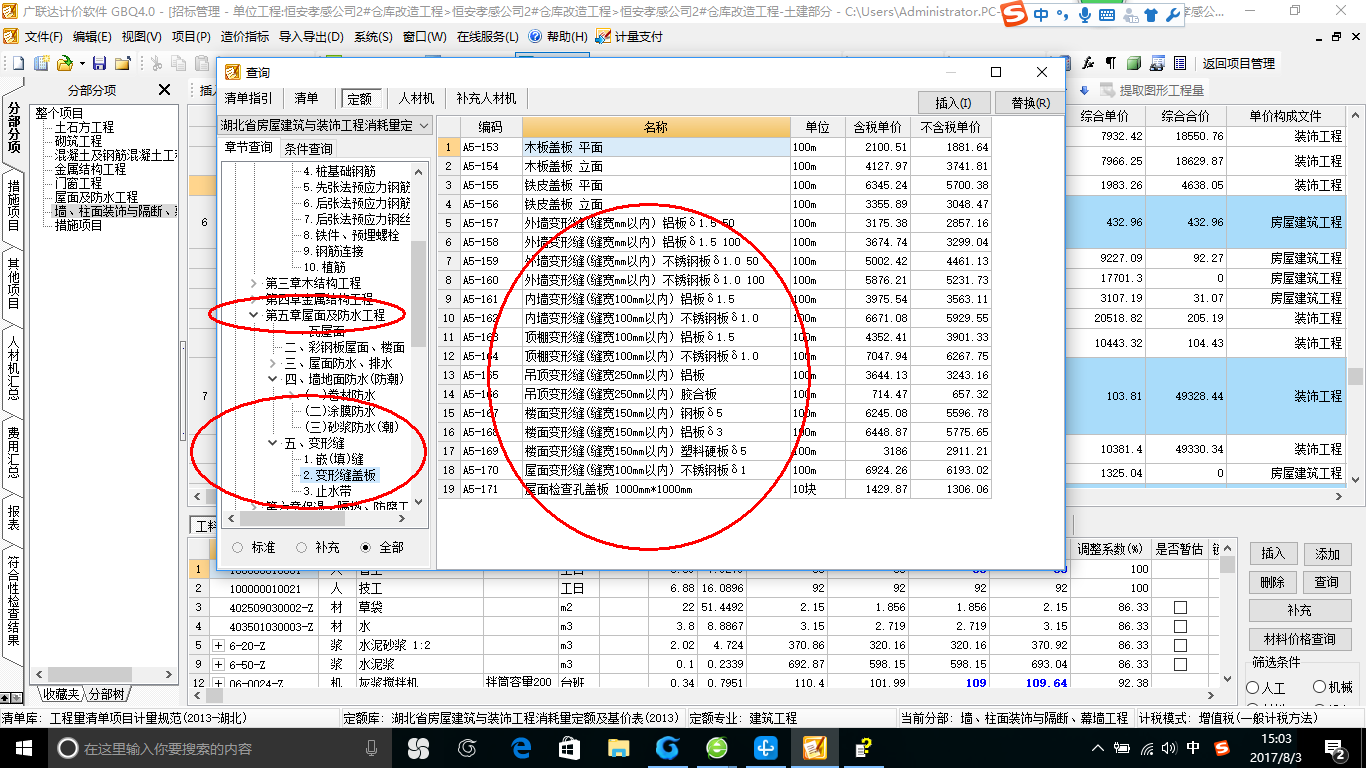Click the Save disk icon in toolbar
The width and height of the screenshot is (1366, 768).
click(x=100, y=63)
